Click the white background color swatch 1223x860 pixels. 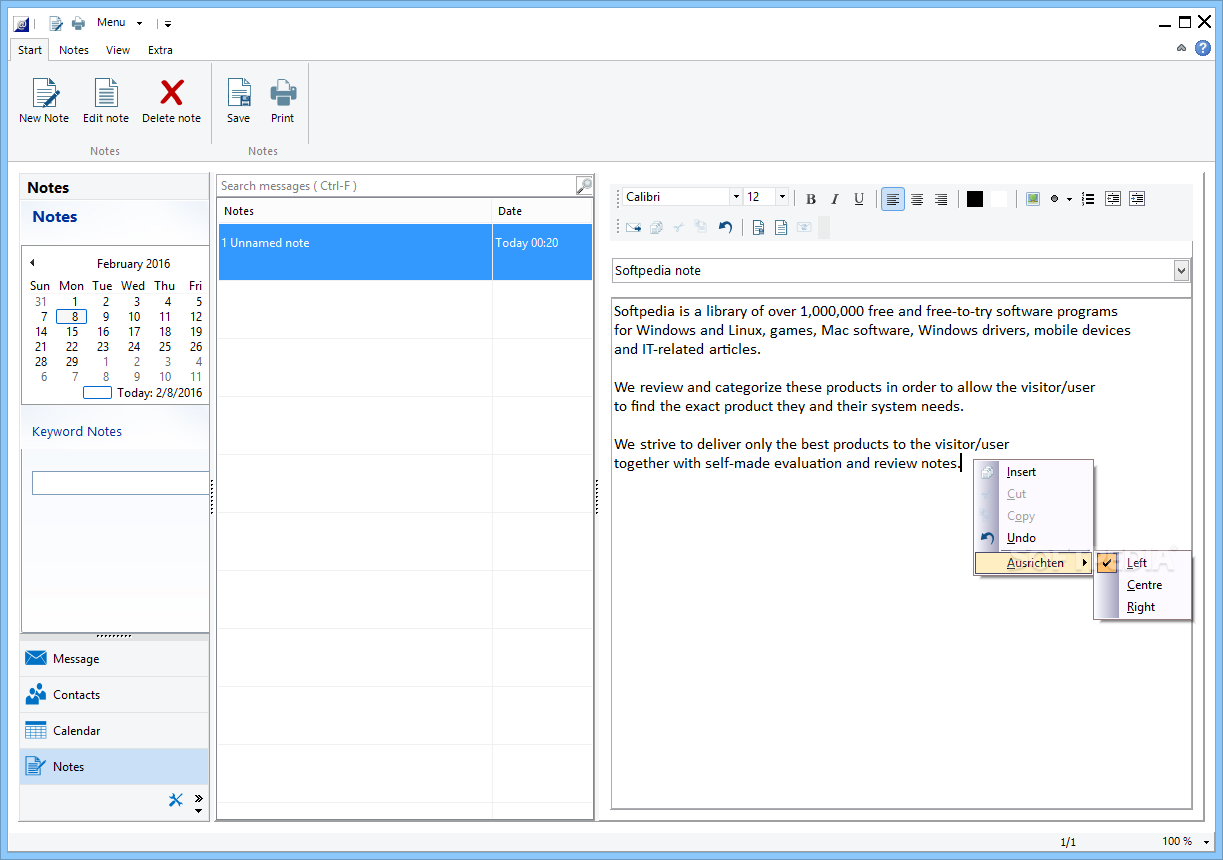998,199
